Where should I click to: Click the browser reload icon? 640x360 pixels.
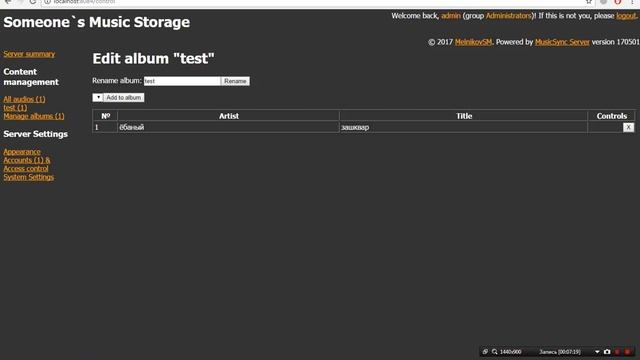33,2
